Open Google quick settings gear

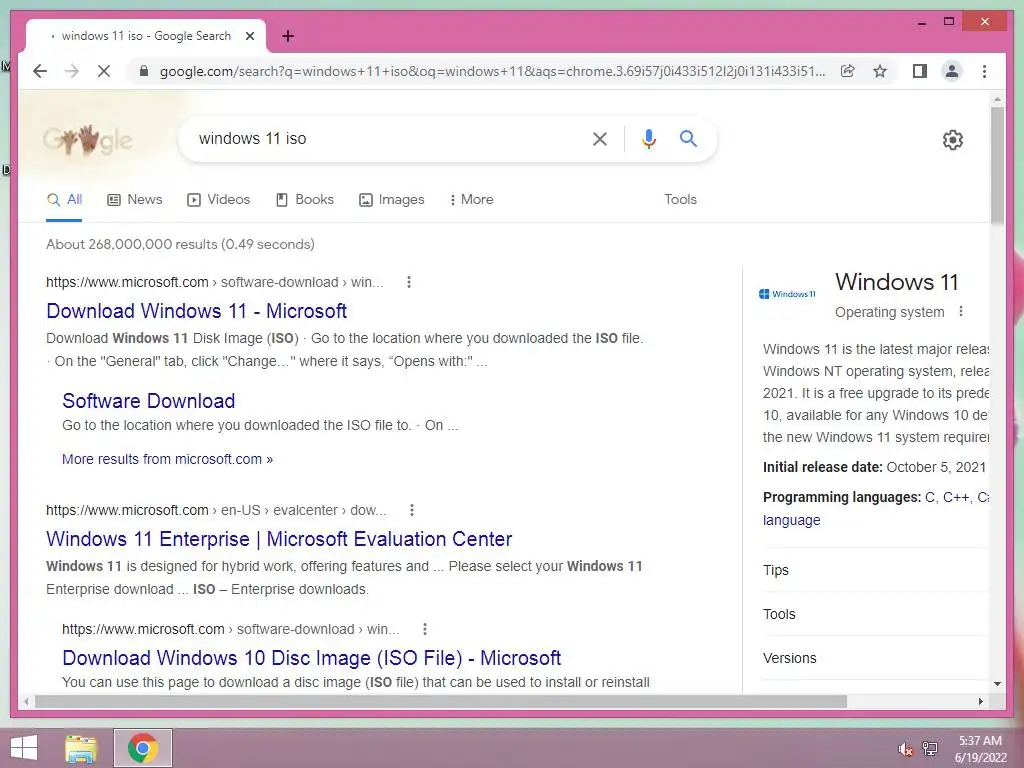(x=953, y=140)
